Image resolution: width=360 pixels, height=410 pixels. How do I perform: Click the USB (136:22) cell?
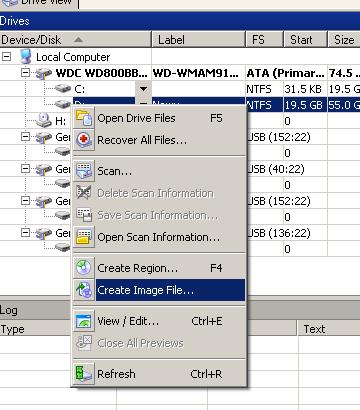278,233
